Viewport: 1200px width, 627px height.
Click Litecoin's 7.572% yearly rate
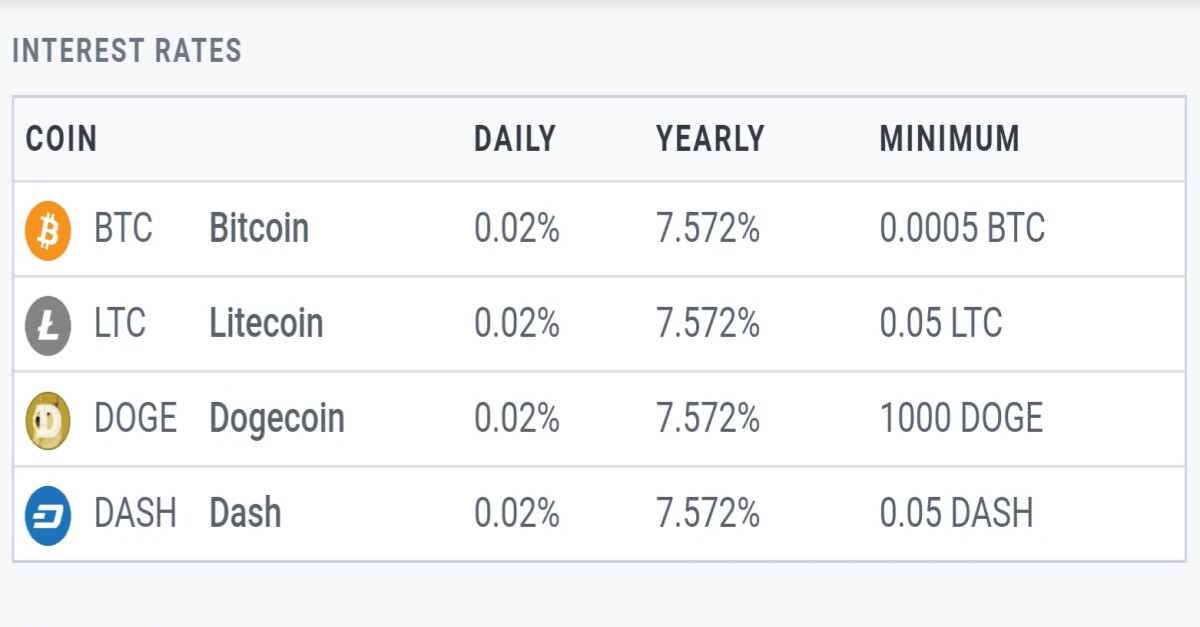pyautogui.click(x=708, y=324)
